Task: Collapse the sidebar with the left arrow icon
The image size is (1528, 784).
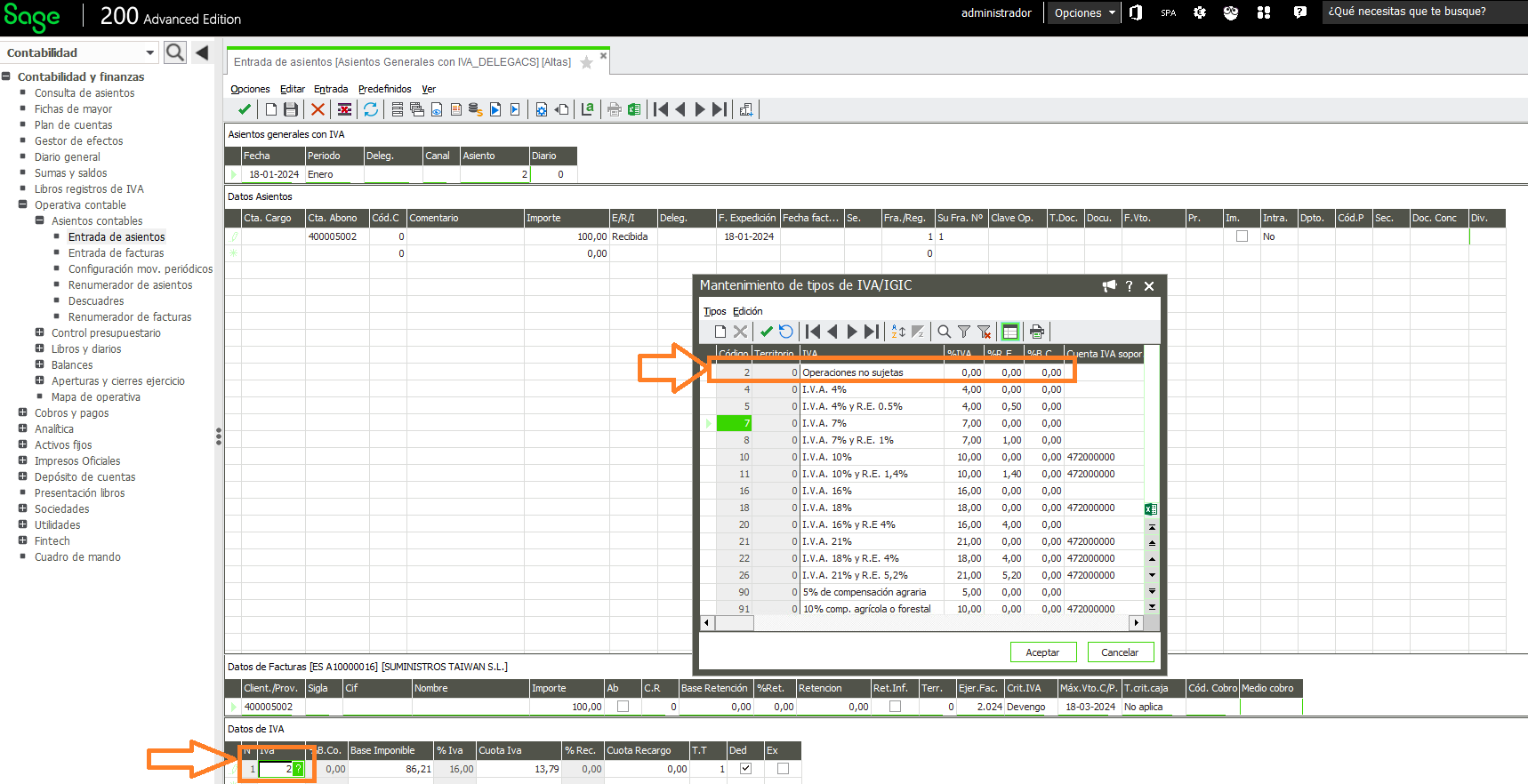Action: coord(202,52)
